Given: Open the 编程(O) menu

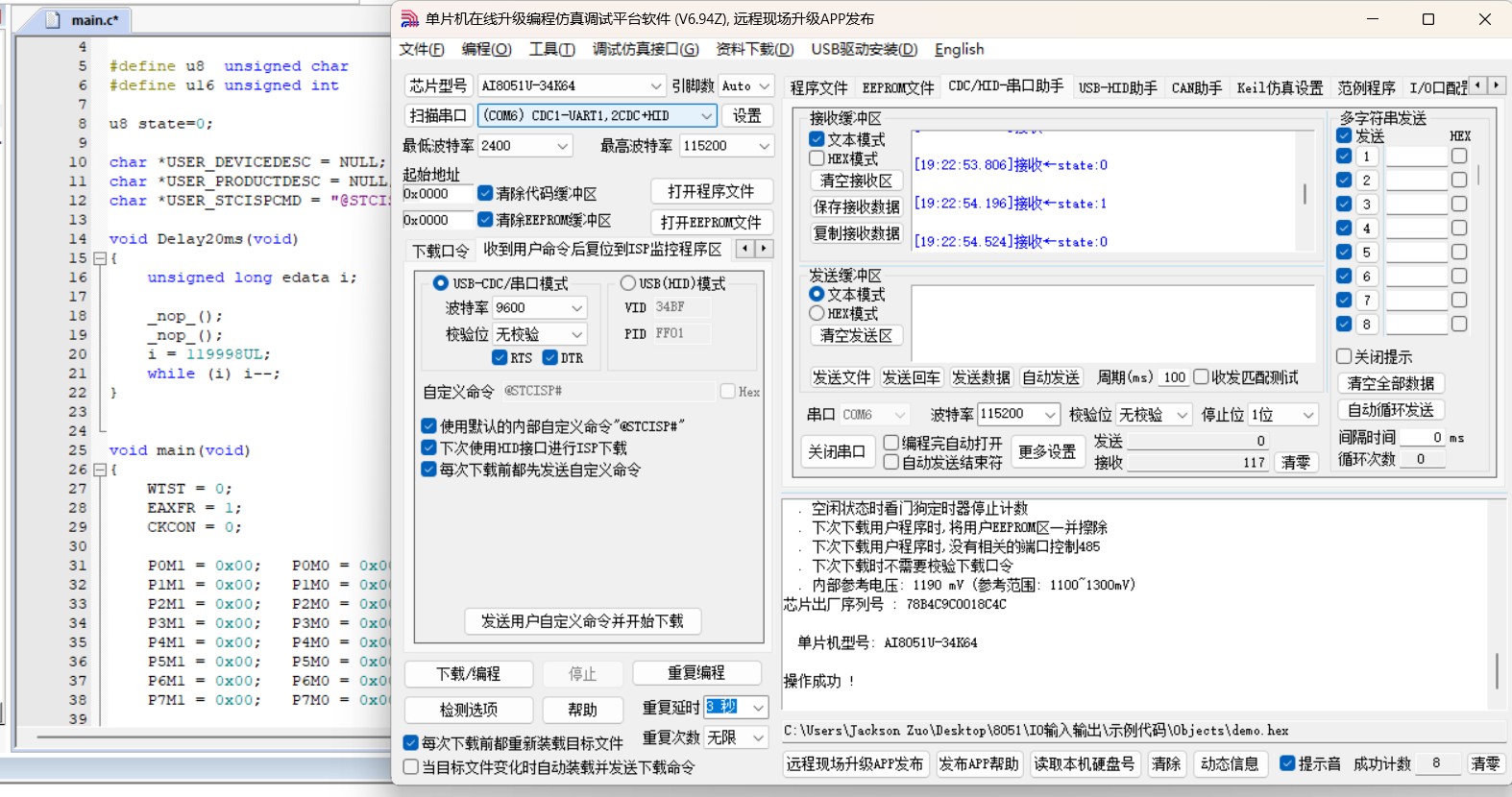Looking at the screenshot, I should click(487, 49).
